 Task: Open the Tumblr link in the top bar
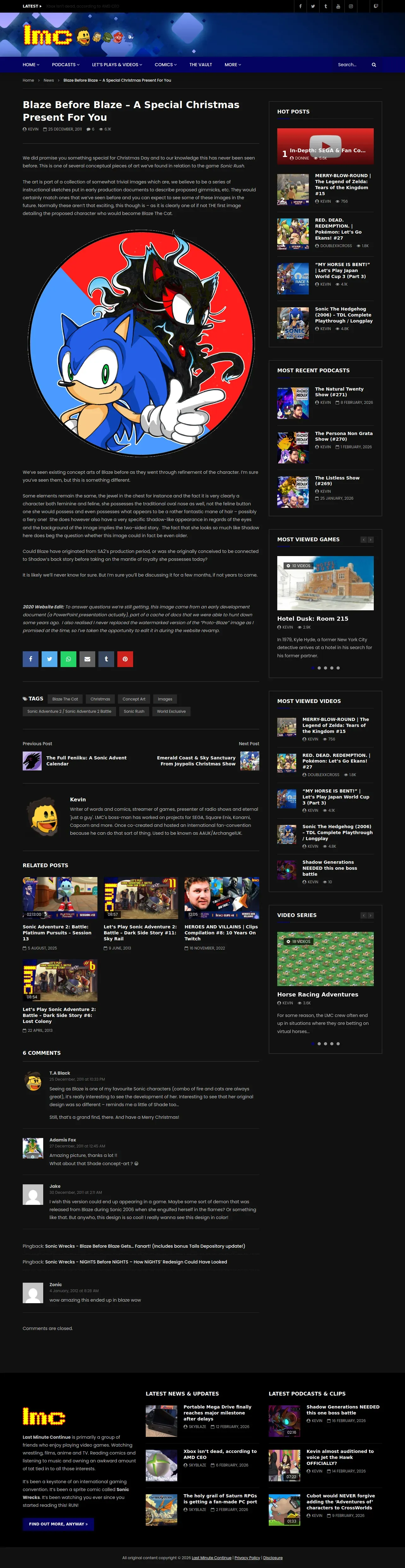(x=325, y=6)
